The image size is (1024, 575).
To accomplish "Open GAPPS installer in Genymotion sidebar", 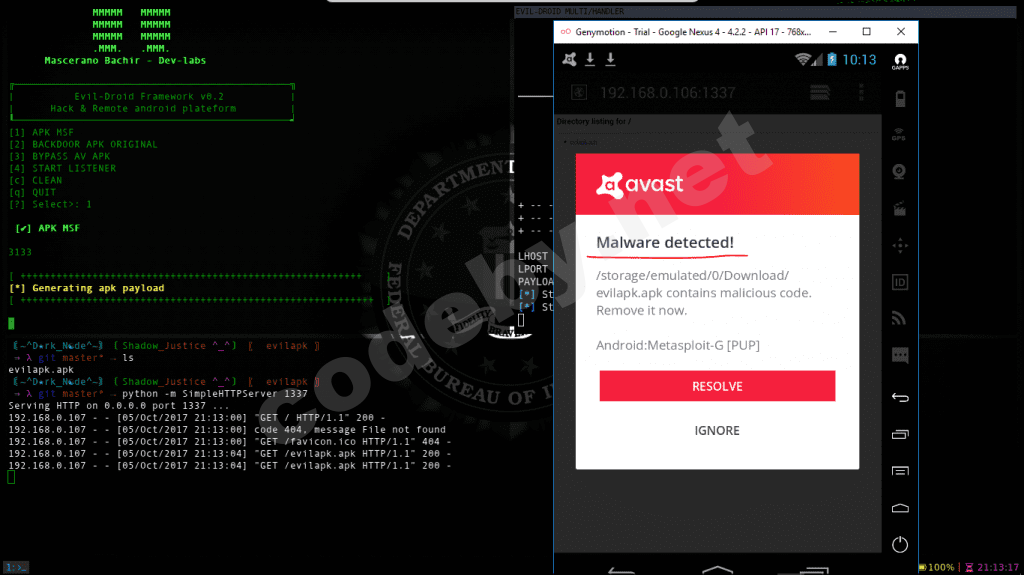I will (900, 62).
